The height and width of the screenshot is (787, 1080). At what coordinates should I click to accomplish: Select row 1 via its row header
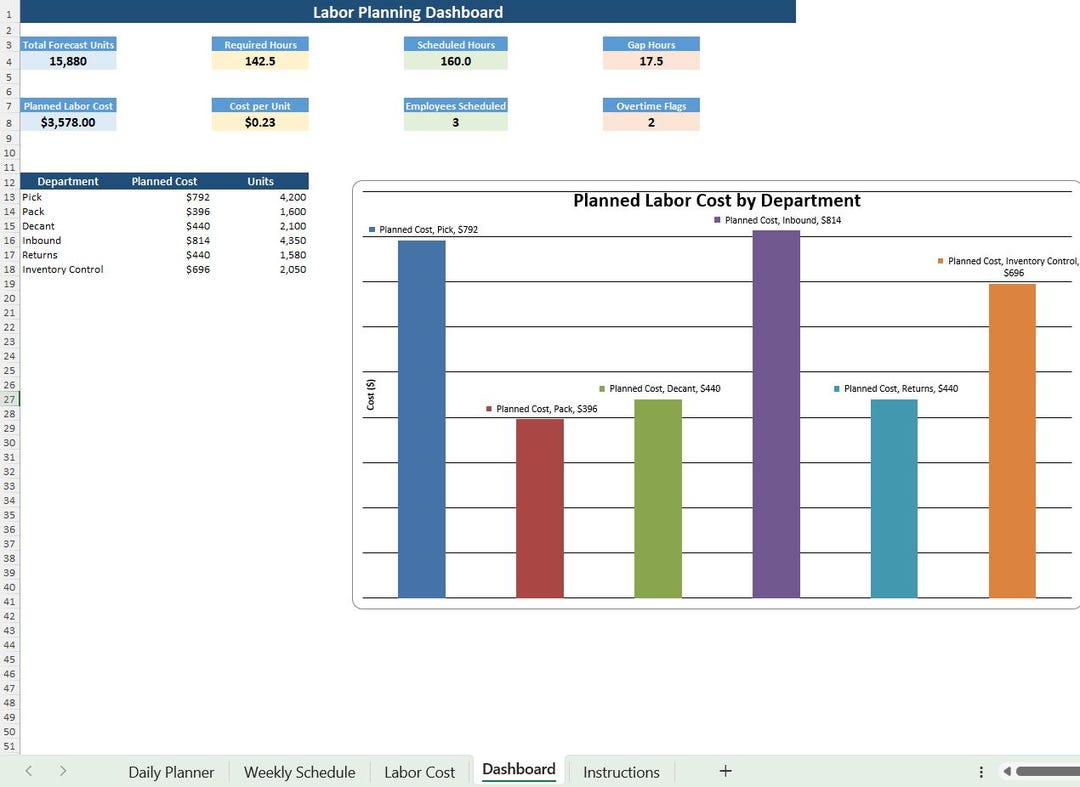pos(10,12)
